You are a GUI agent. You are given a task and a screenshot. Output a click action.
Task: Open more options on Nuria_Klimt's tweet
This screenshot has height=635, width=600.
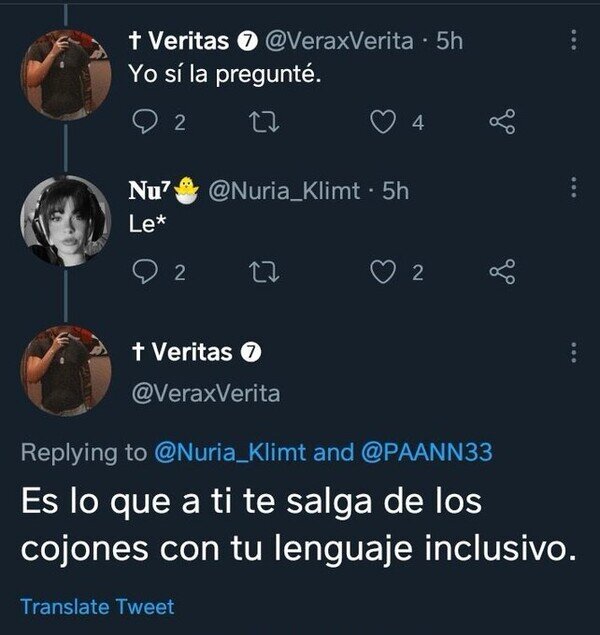coord(572,189)
